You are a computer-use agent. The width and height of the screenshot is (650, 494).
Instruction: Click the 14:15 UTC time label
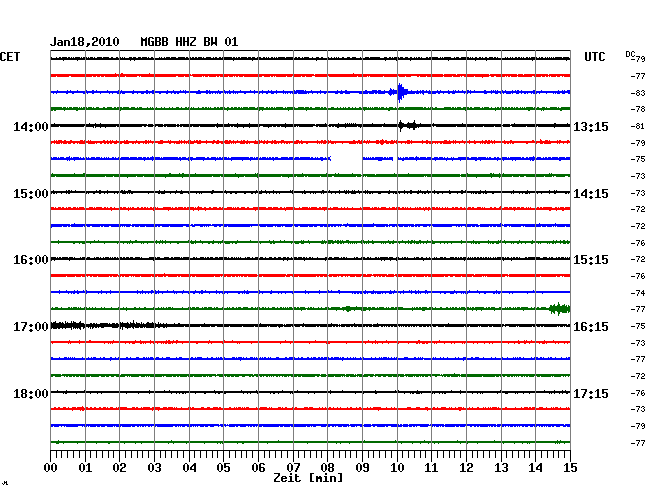[591, 194]
